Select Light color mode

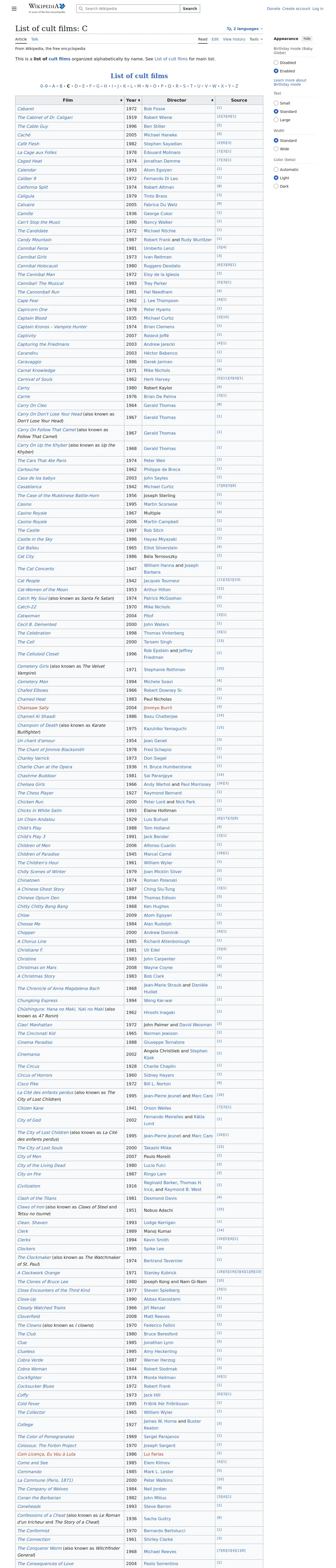click(x=276, y=178)
